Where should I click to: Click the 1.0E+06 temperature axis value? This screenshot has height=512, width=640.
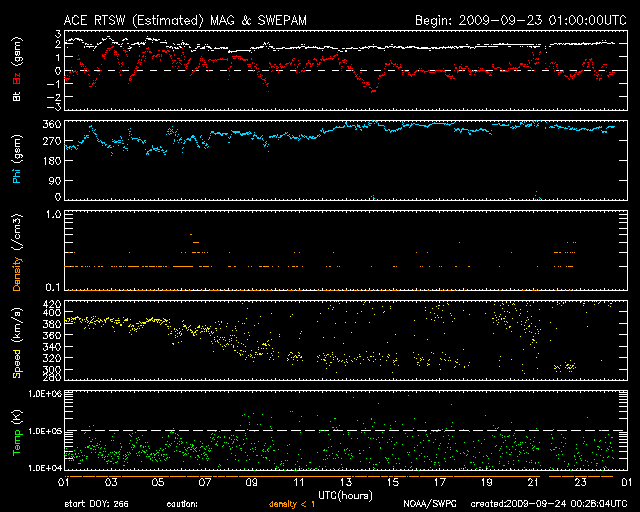coord(46,394)
